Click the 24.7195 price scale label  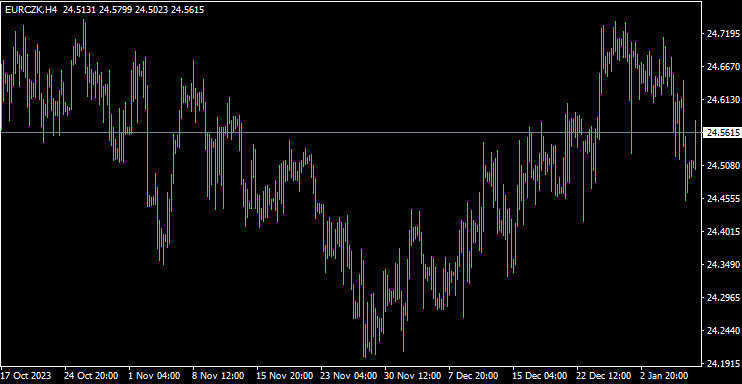pos(723,34)
